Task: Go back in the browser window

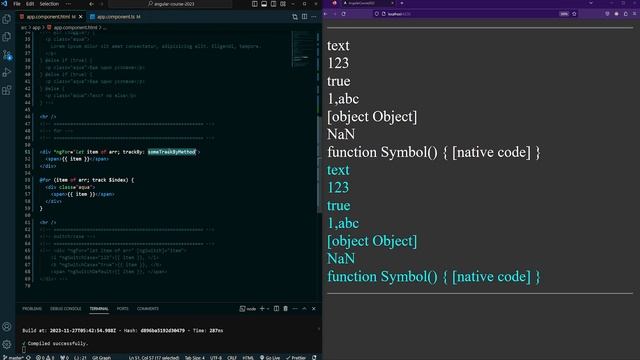Action: (x=325, y=13)
